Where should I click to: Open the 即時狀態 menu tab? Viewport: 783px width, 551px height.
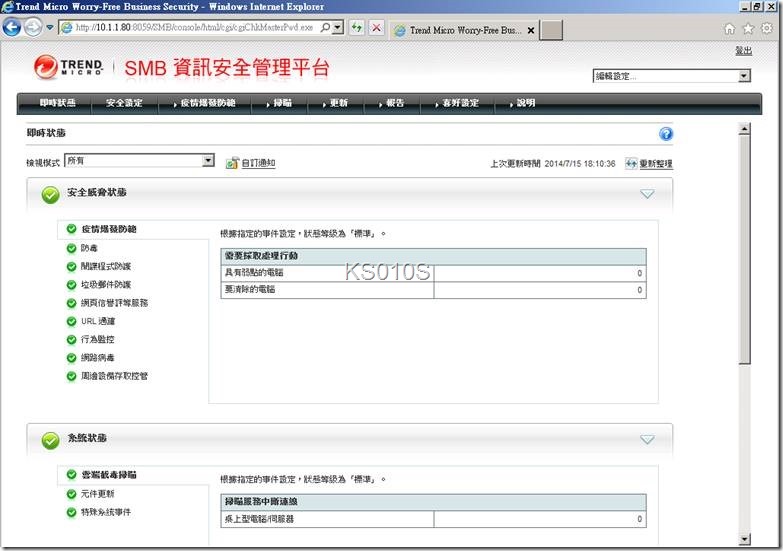(58, 103)
